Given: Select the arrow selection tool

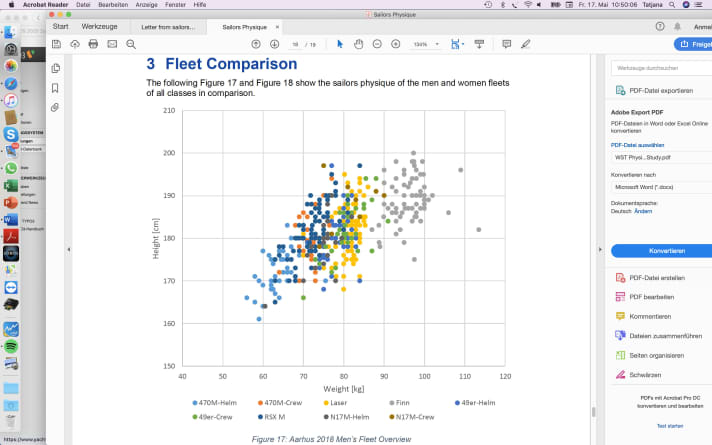Looking at the screenshot, I should click(340, 44).
